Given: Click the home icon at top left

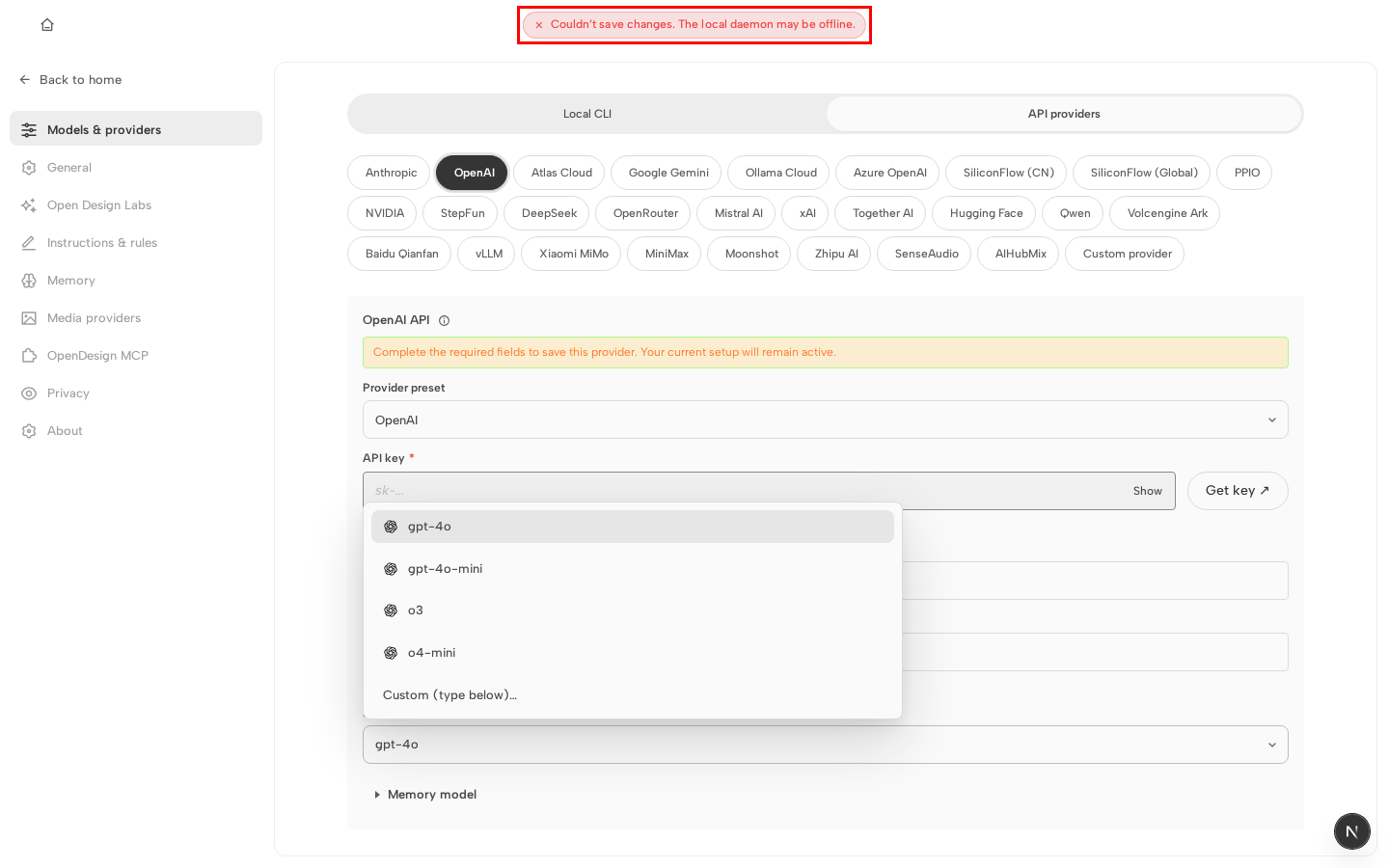Looking at the screenshot, I should (x=47, y=25).
